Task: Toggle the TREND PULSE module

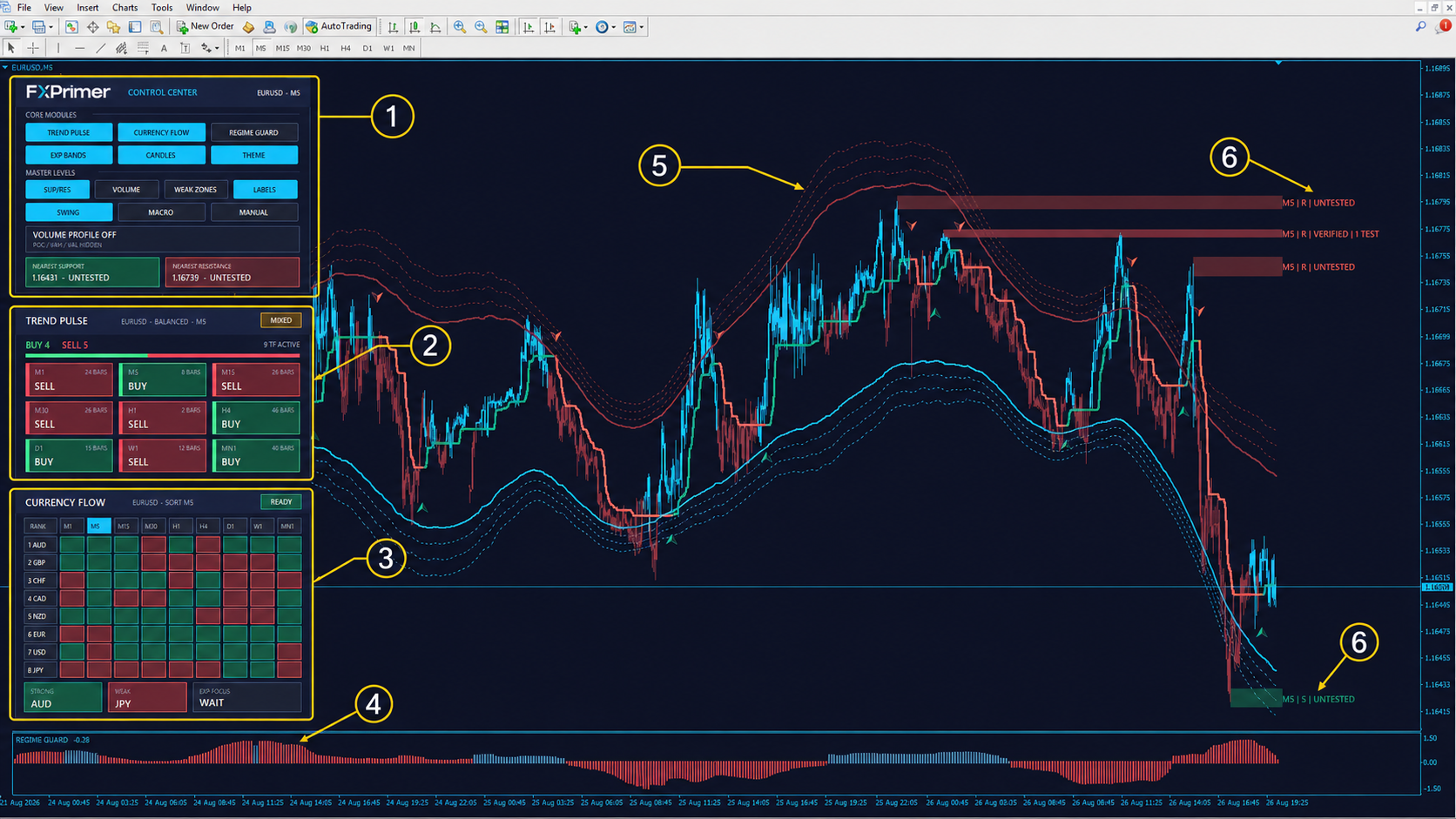Action: point(69,132)
